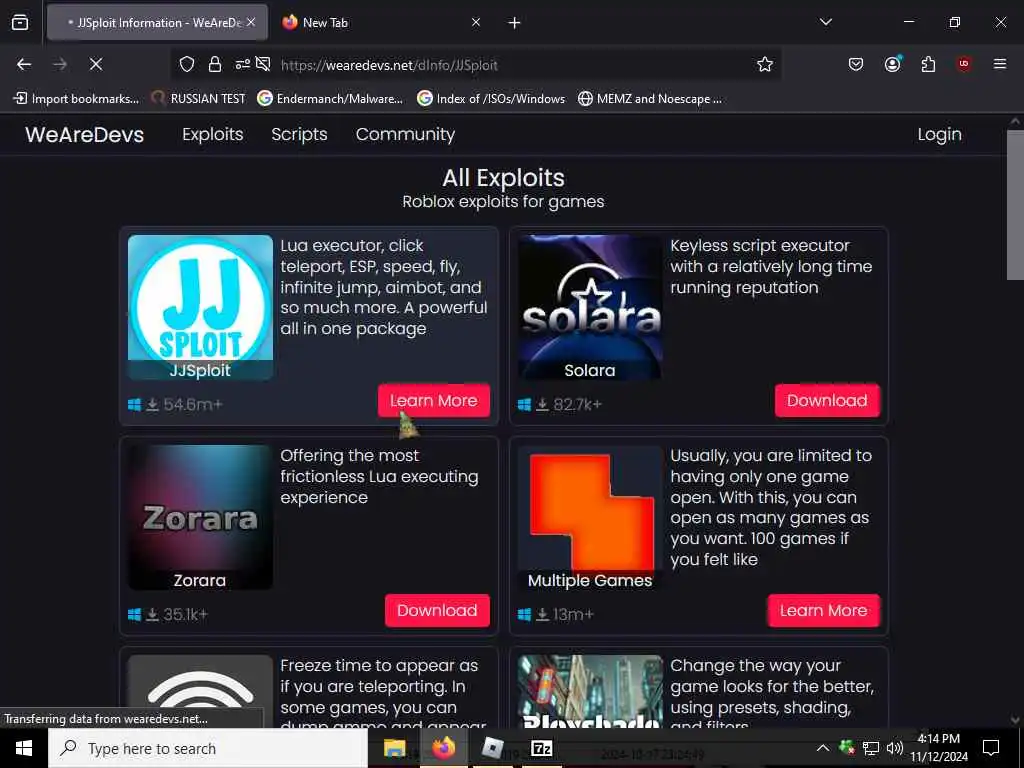View site security padlock info
The width and height of the screenshot is (1024, 768).
214,64
